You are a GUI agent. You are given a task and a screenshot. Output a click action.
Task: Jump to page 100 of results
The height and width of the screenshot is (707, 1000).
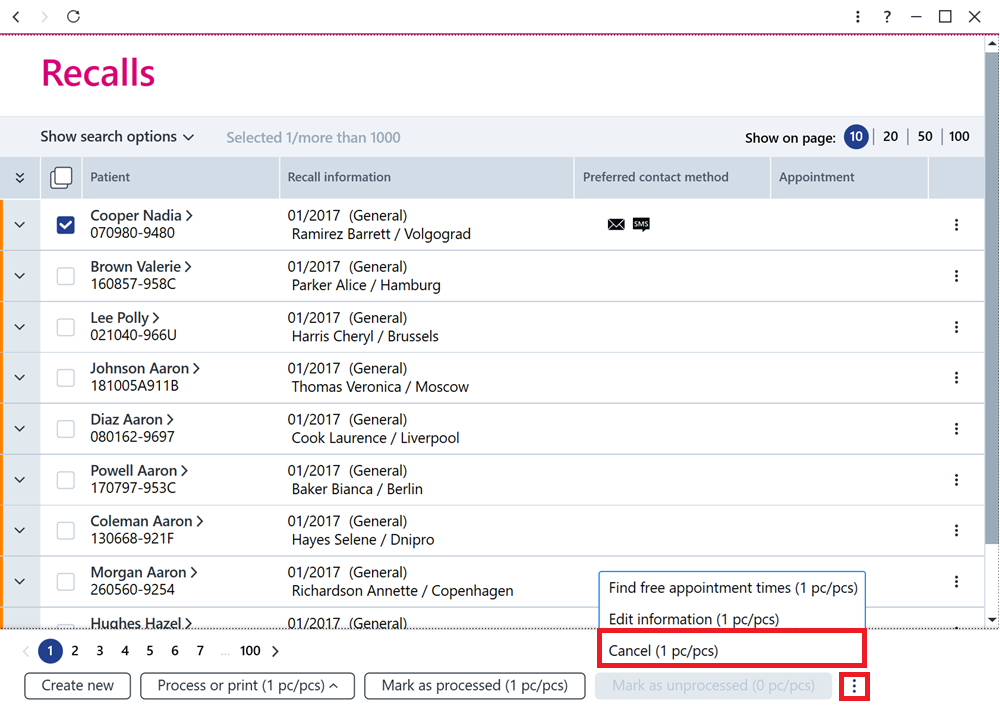250,651
